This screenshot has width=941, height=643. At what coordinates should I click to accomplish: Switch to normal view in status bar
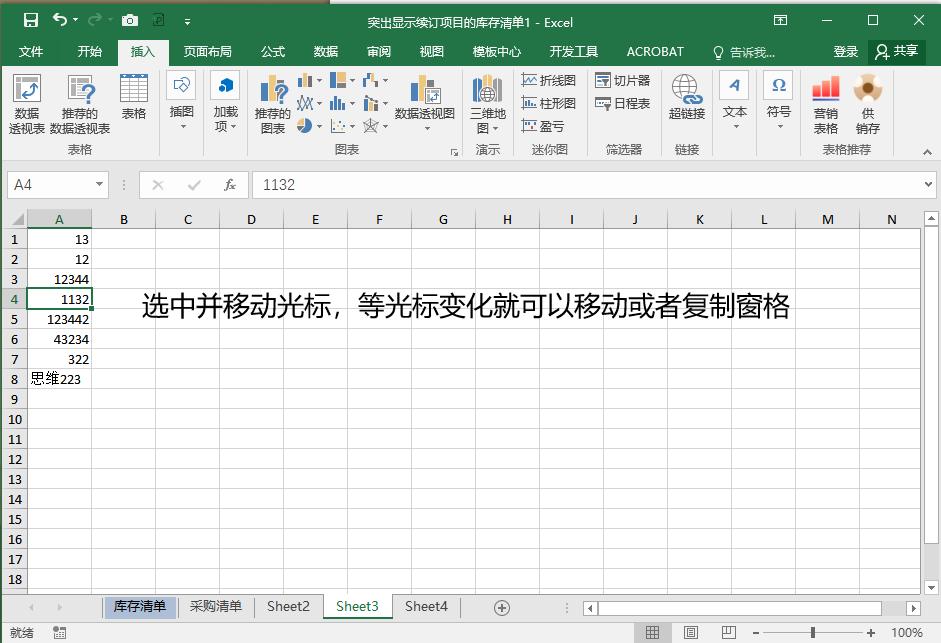click(x=653, y=631)
